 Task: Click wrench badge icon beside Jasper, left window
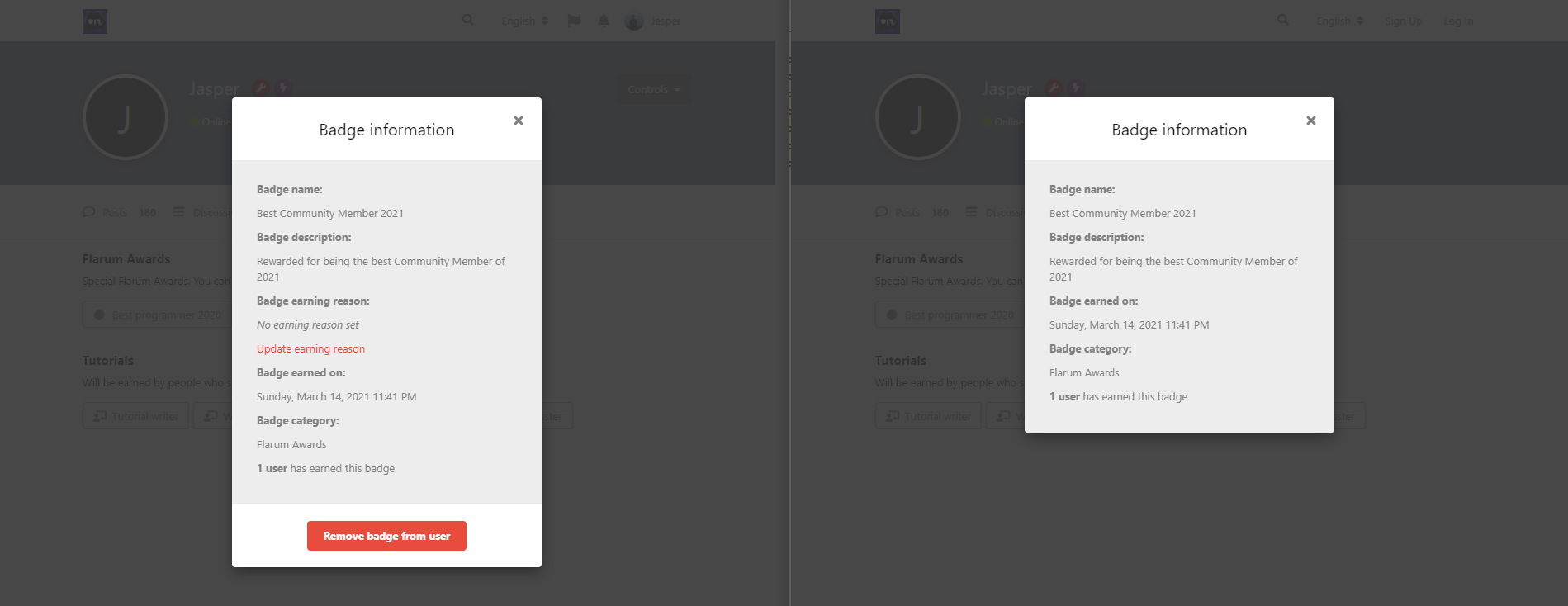pyautogui.click(x=261, y=88)
